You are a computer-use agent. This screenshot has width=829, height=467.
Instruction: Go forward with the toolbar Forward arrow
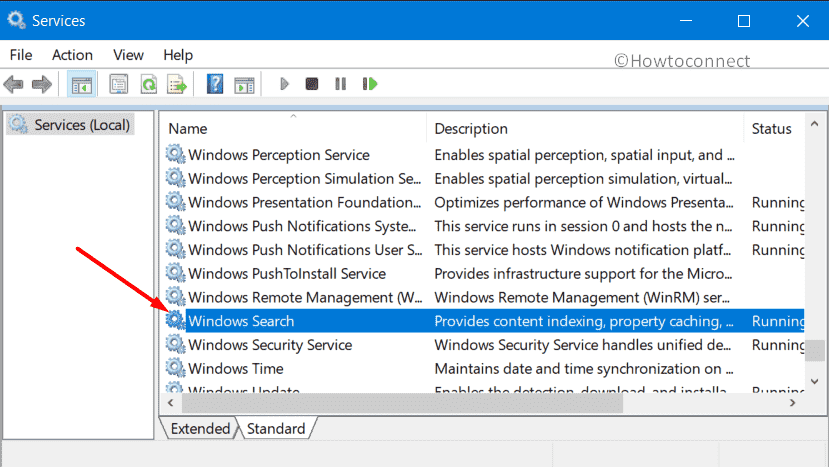(42, 84)
